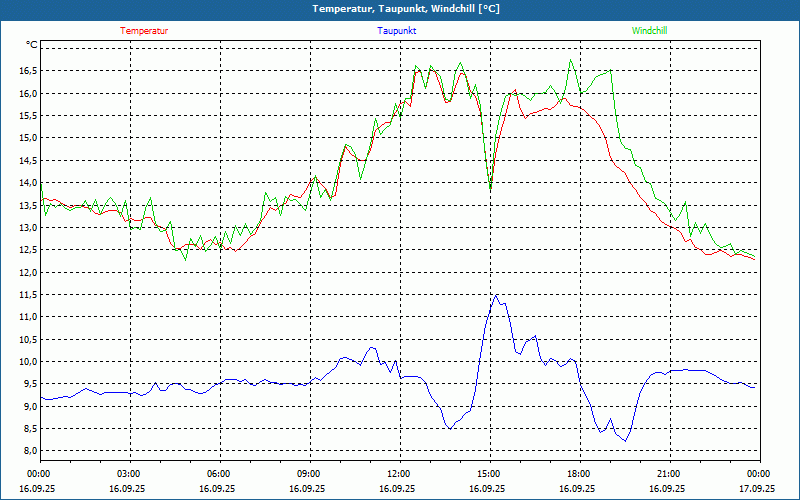
Task: Select the 12:00 time label on x-axis
Action: [398, 474]
